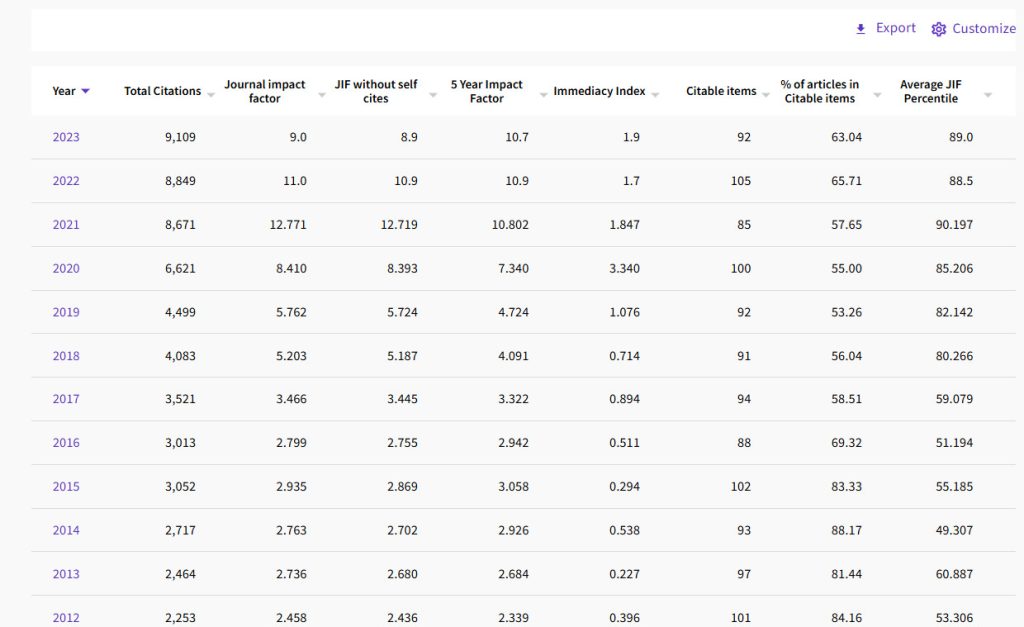Screen dimensions: 1024x627
Task: Select the 63.04 percent articles value
Action: pos(846,137)
